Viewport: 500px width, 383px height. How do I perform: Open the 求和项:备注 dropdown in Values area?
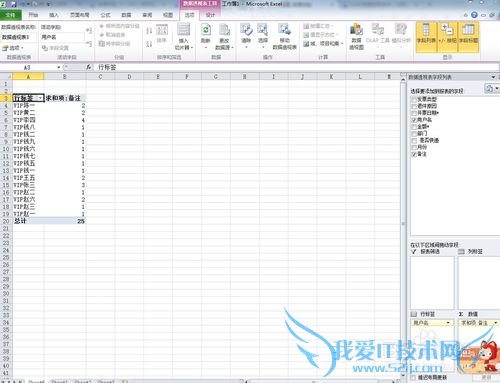coord(495,323)
